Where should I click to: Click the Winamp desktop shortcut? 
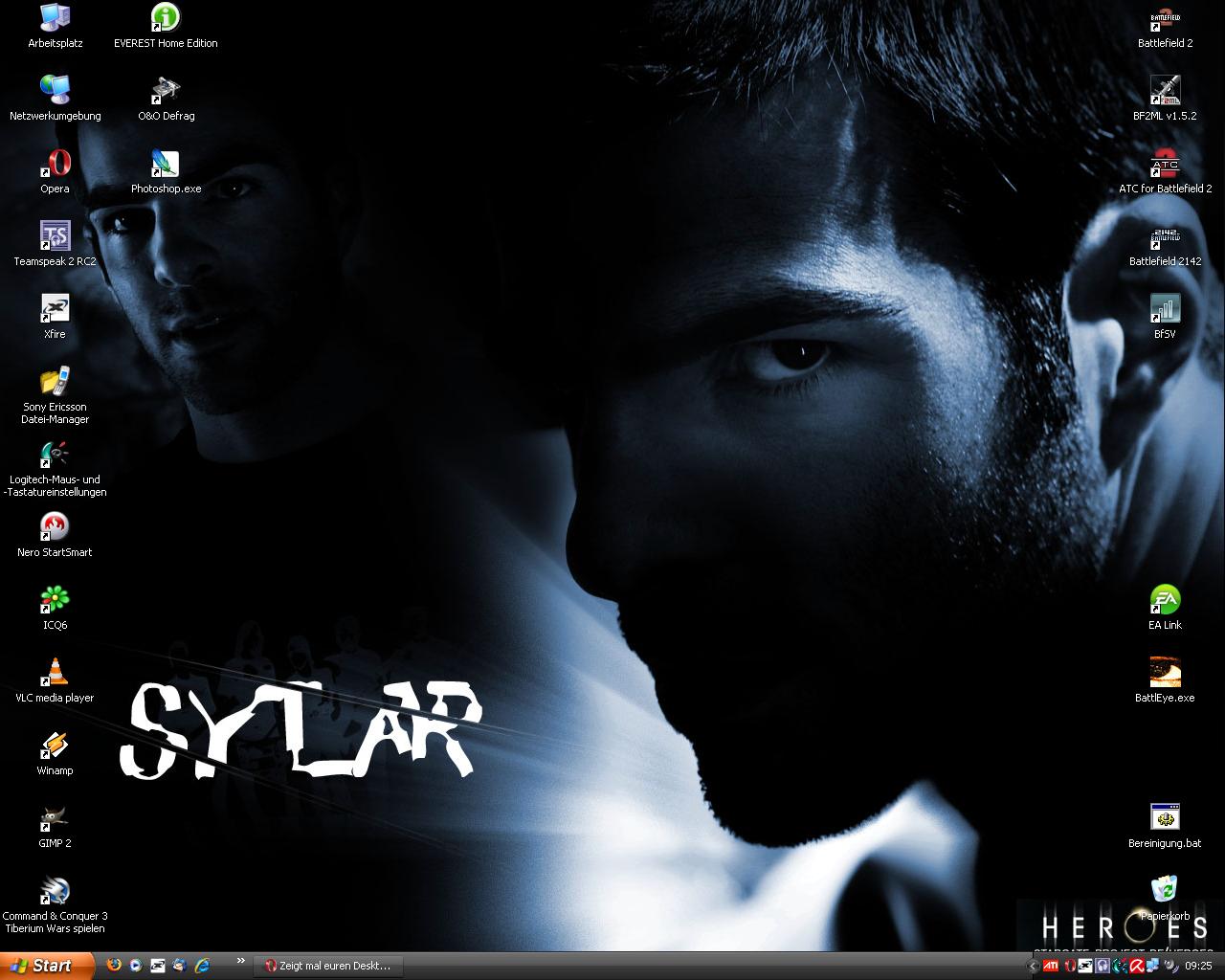[55, 753]
